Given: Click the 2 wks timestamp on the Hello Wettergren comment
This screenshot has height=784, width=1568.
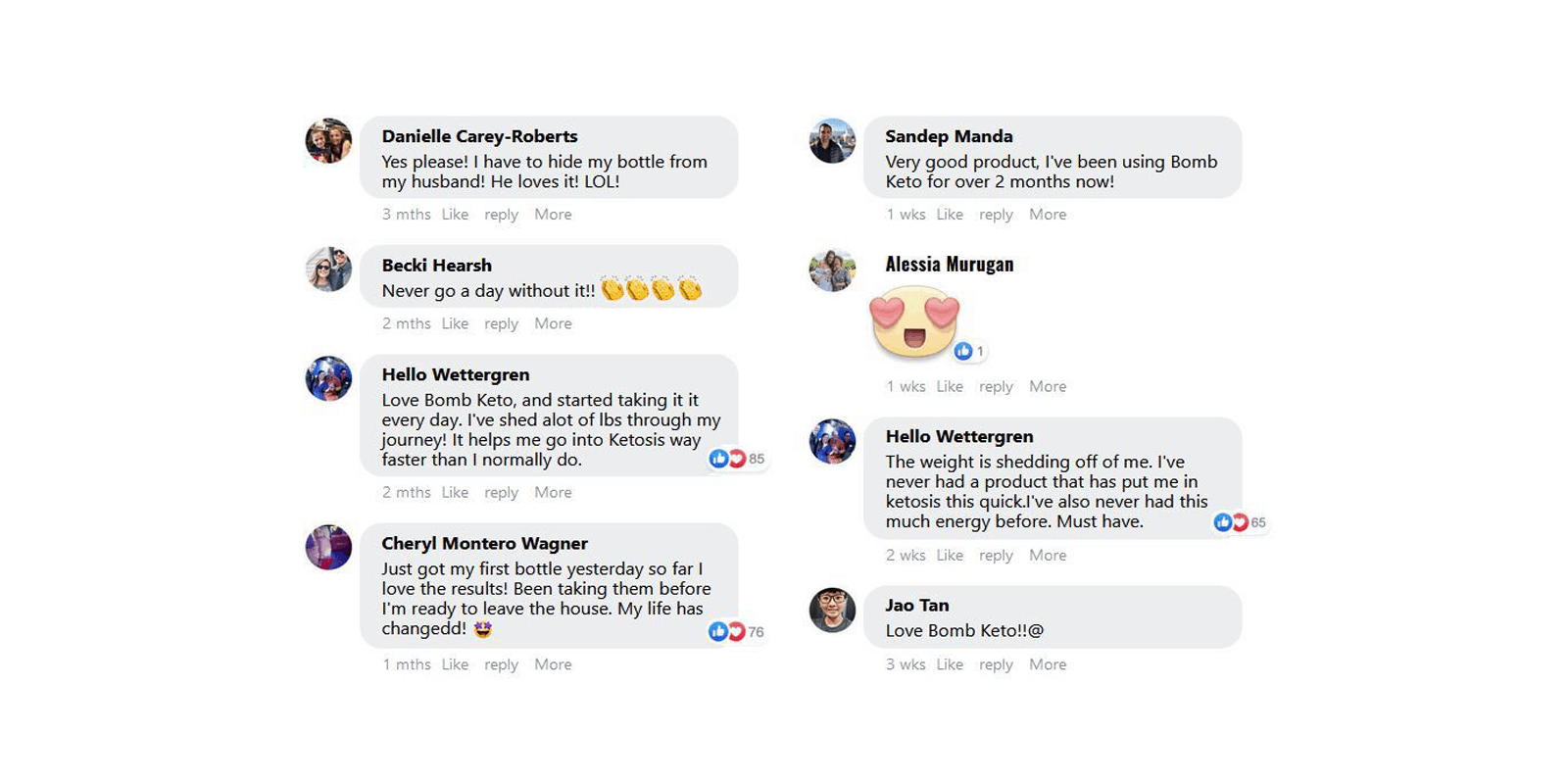Looking at the screenshot, I should coord(906,556).
